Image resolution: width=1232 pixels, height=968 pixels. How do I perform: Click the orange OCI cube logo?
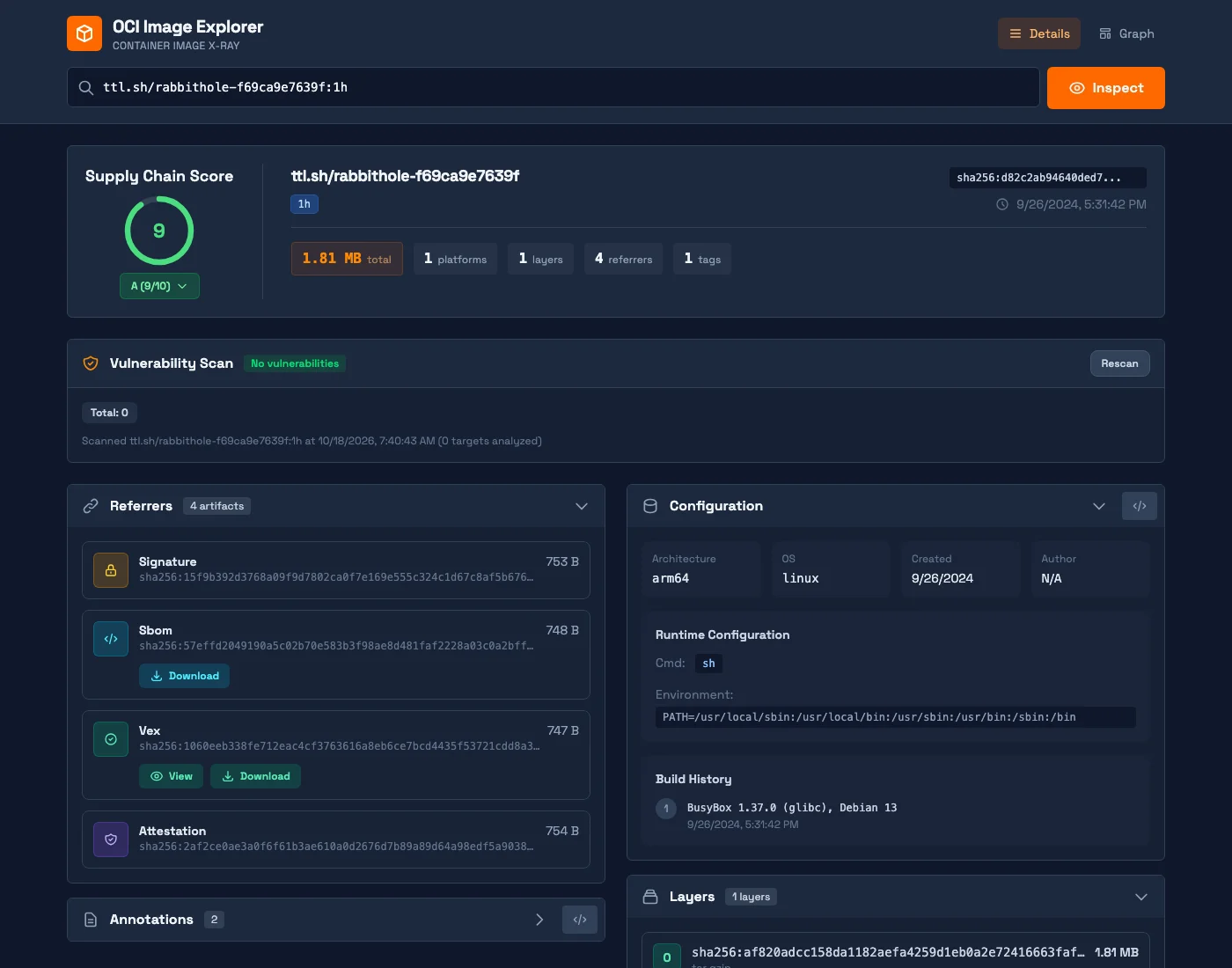click(x=84, y=33)
